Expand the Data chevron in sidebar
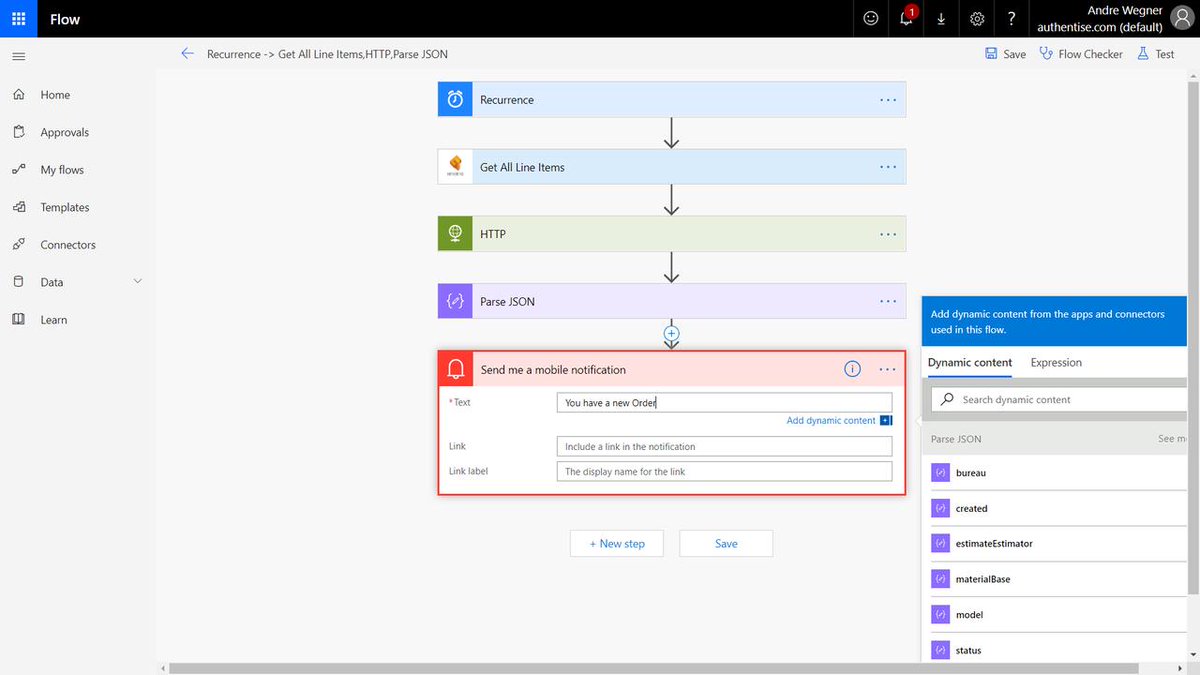The image size is (1200, 675). pos(138,282)
